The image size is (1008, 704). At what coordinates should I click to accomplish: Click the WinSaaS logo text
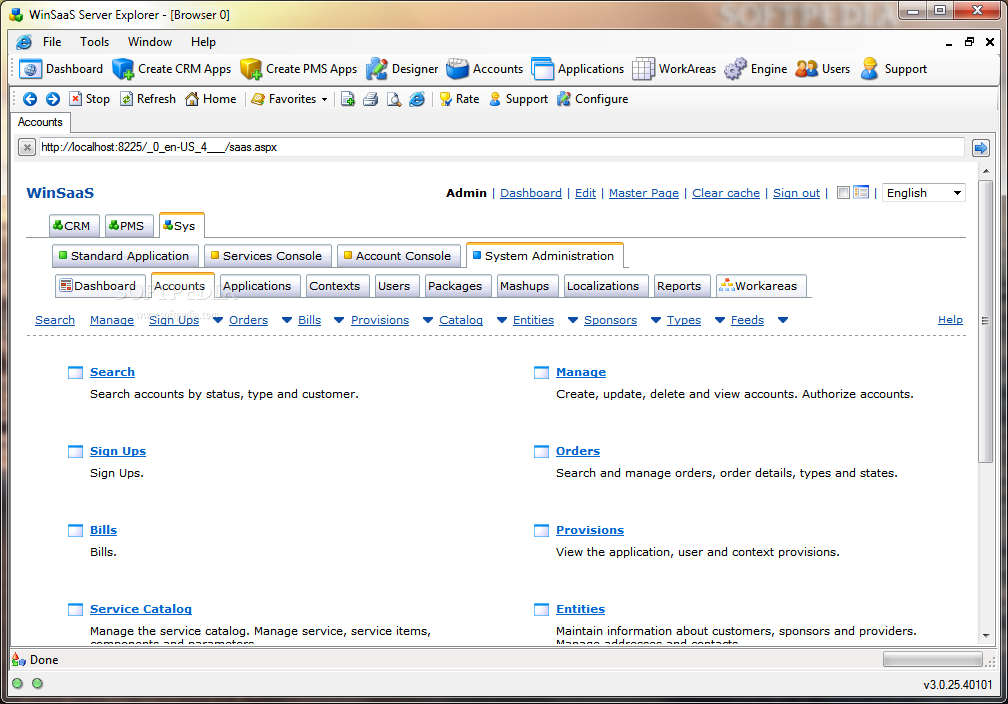click(60, 193)
